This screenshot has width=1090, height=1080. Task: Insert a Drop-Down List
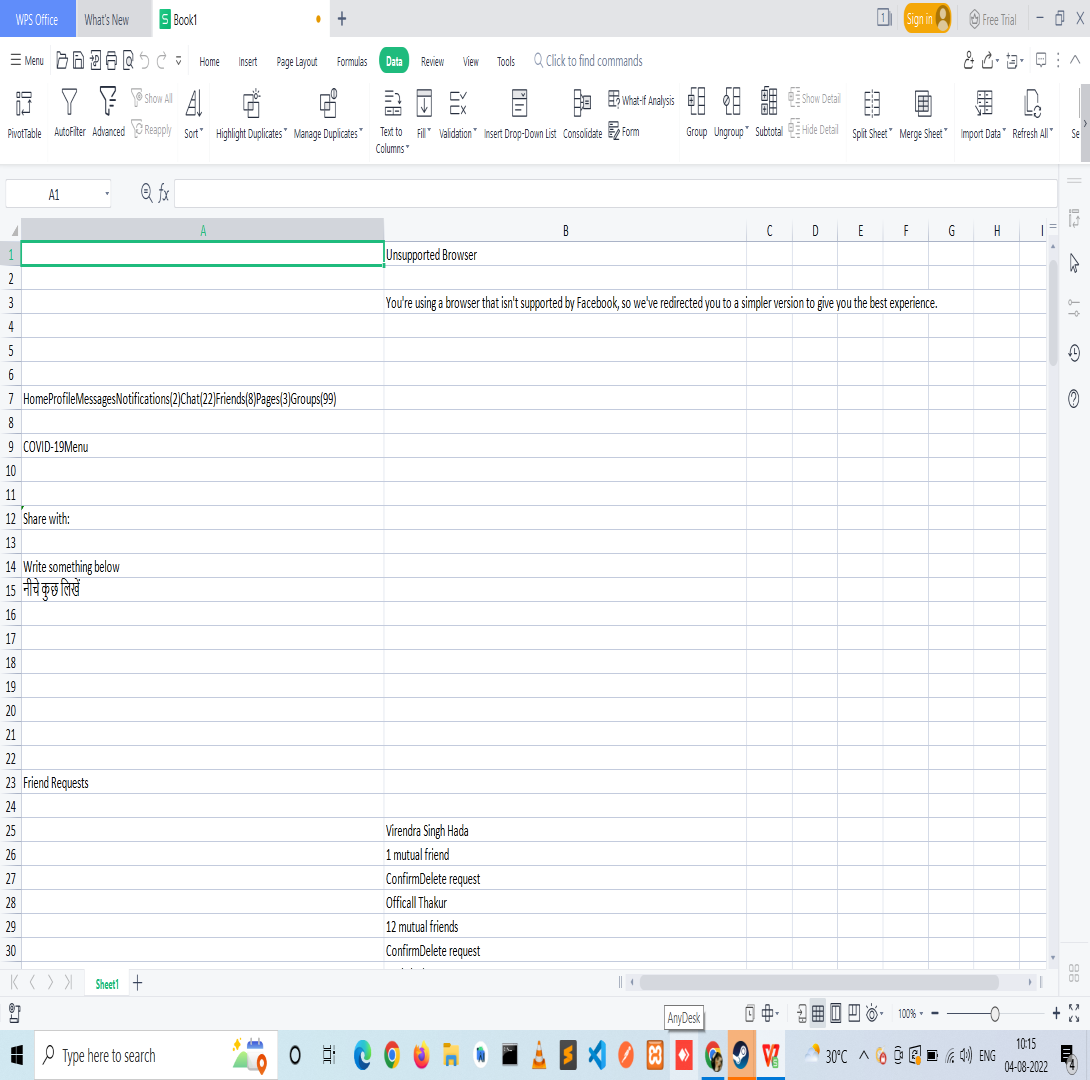(520, 114)
